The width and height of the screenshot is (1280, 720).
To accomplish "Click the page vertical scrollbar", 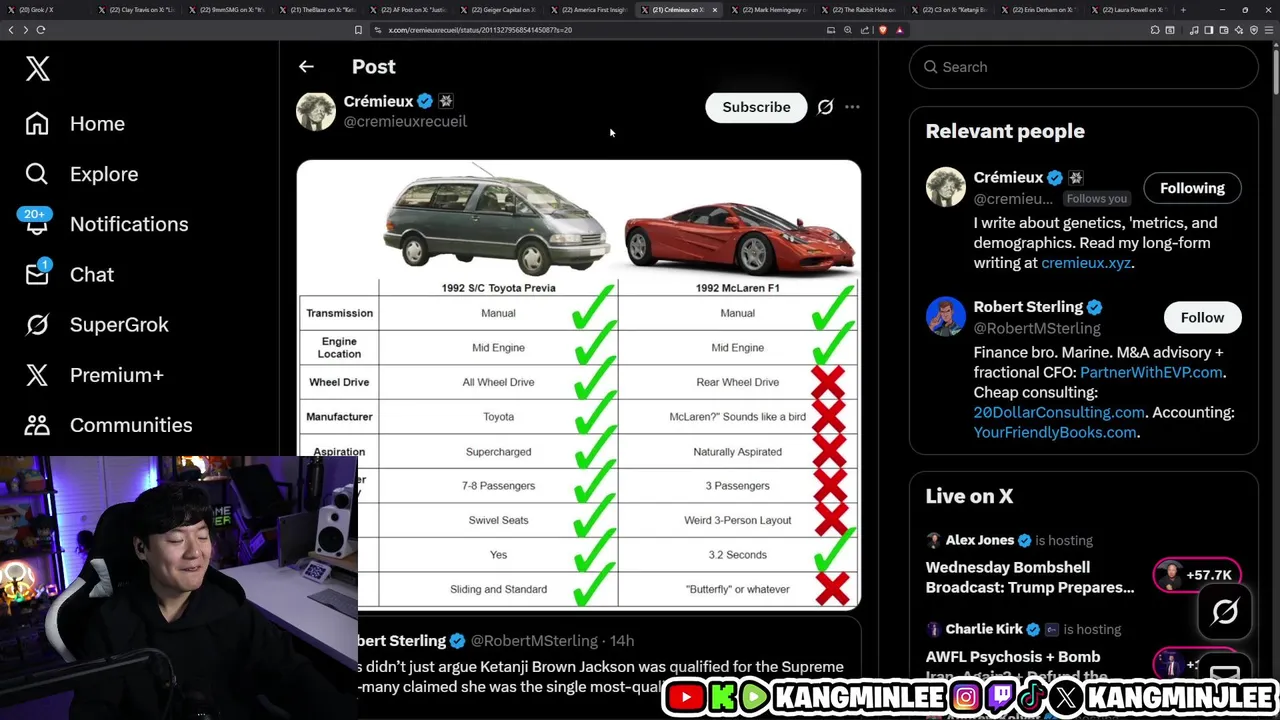I will tap(1275, 70).
